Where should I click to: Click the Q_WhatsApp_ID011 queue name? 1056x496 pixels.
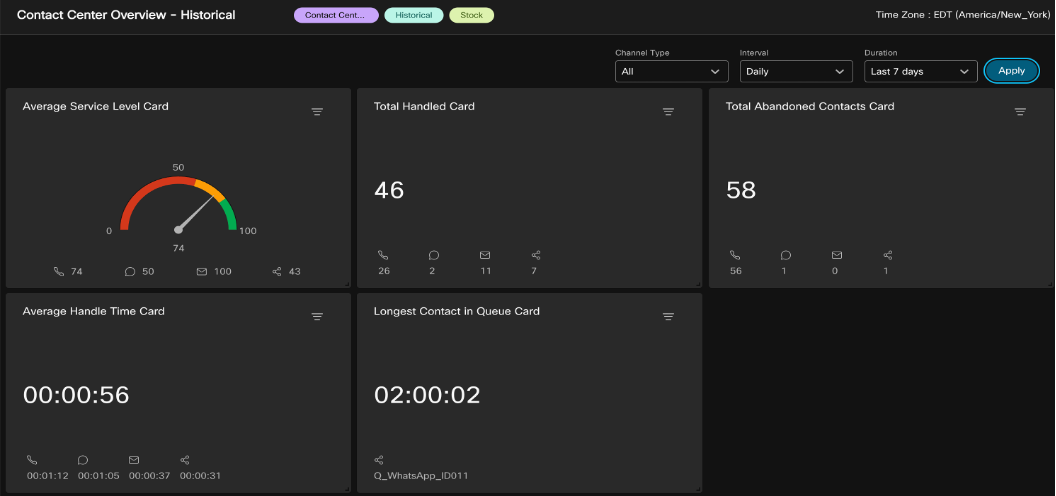(421, 476)
